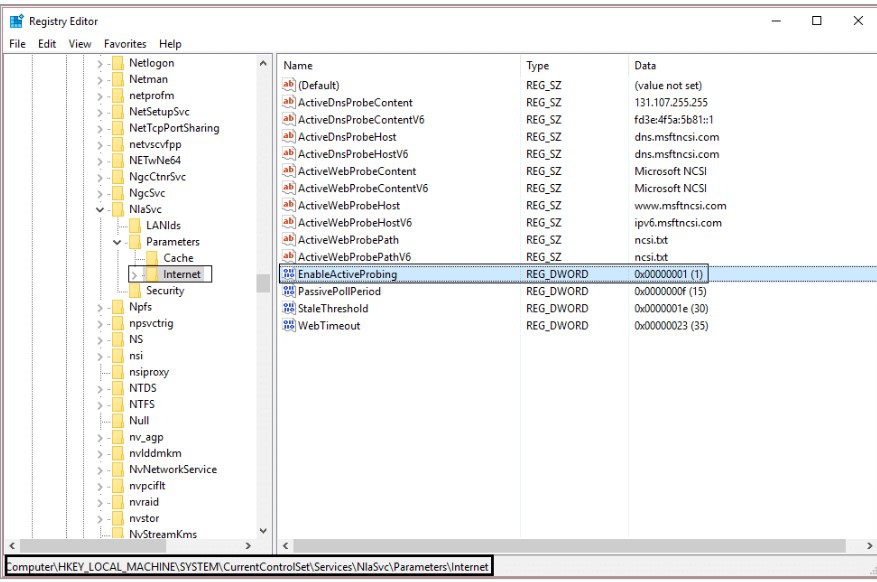Collapse the NlaSvc tree node
The height and width of the screenshot is (582, 877).
[100, 210]
